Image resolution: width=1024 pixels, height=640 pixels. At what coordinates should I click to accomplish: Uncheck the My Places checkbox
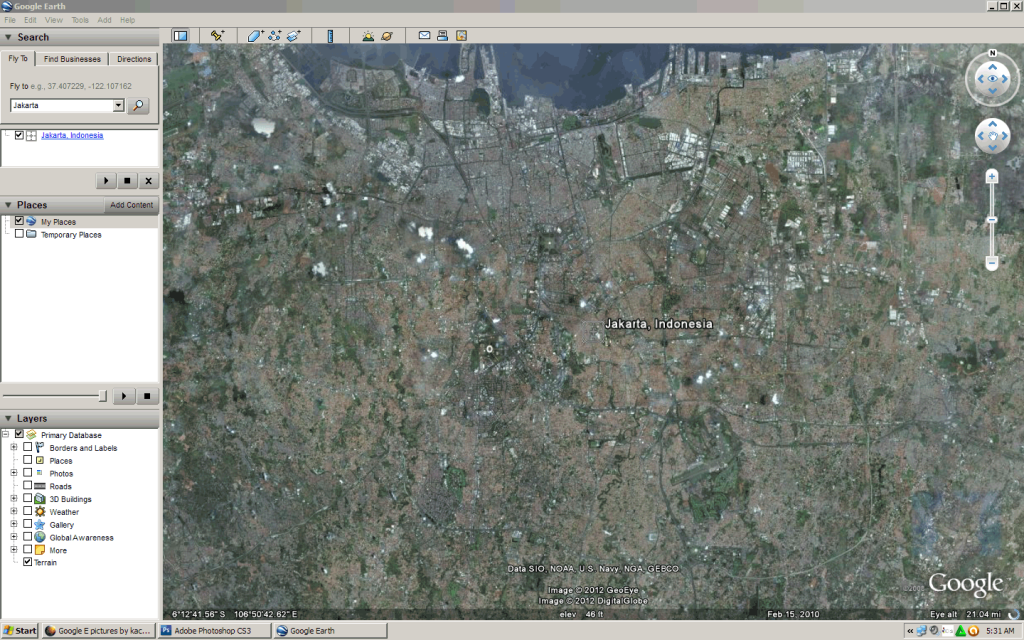(x=19, y=221)
